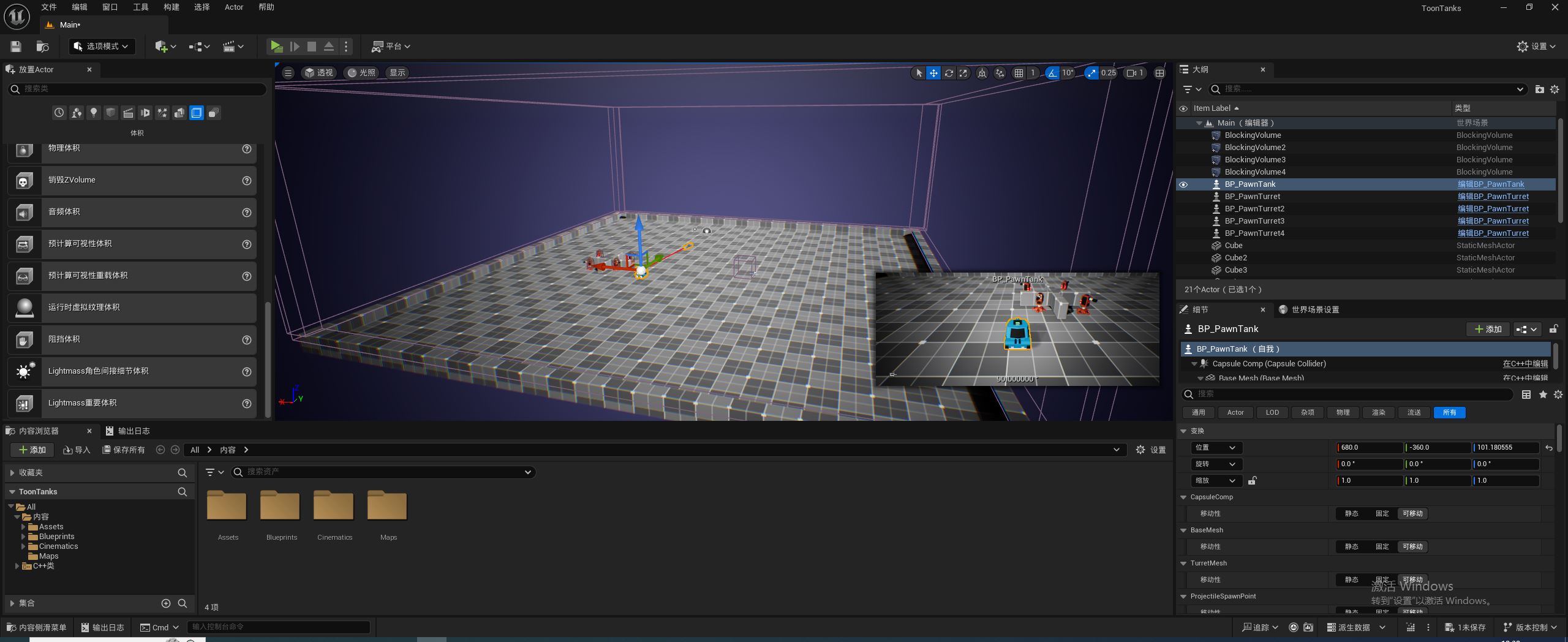
Task: Click the lock icon next to scale
Action: pos(1253,481)
